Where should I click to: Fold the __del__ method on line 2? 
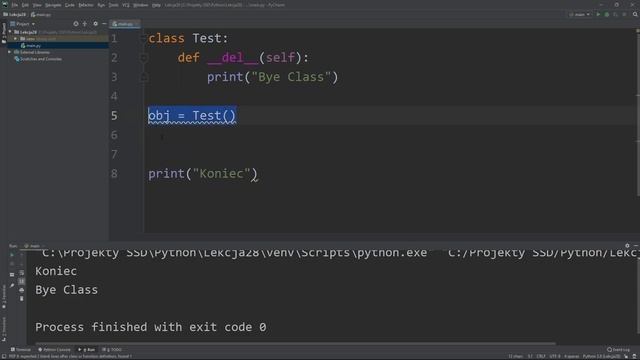[144, 58]
